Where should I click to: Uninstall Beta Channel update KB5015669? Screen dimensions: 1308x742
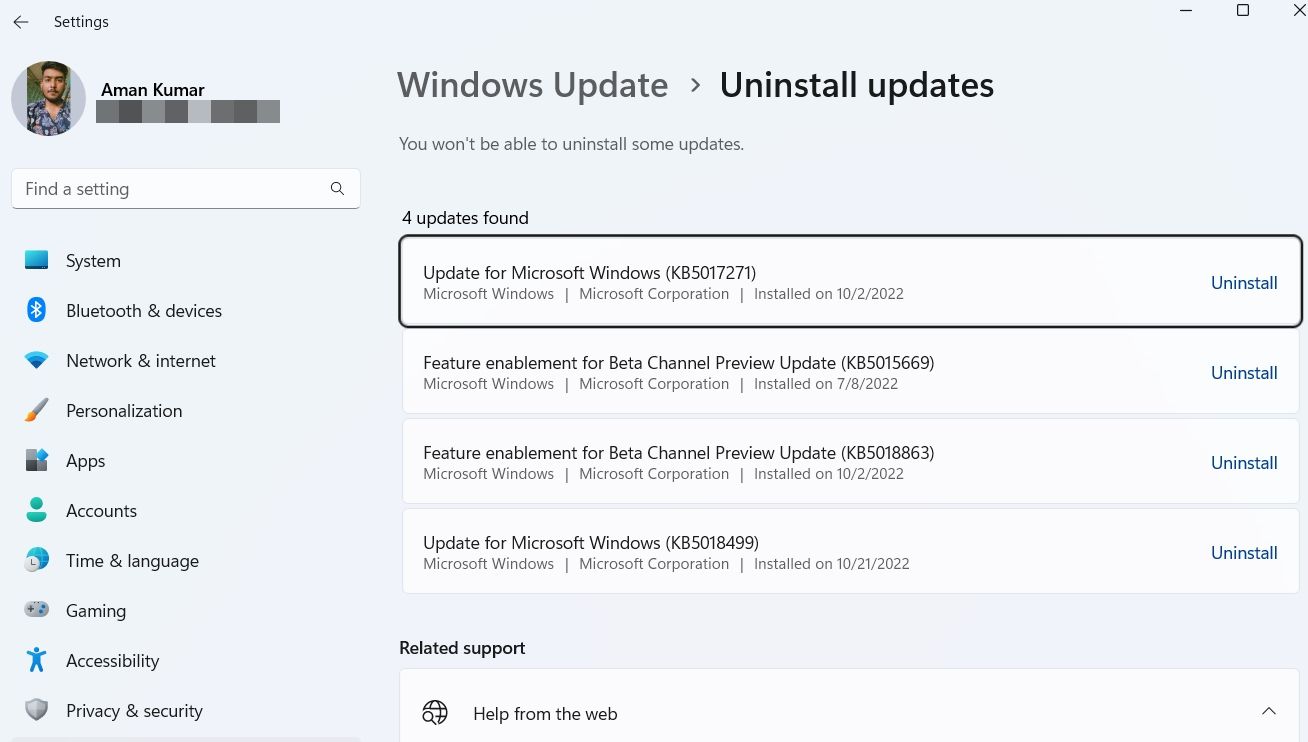1244,373
